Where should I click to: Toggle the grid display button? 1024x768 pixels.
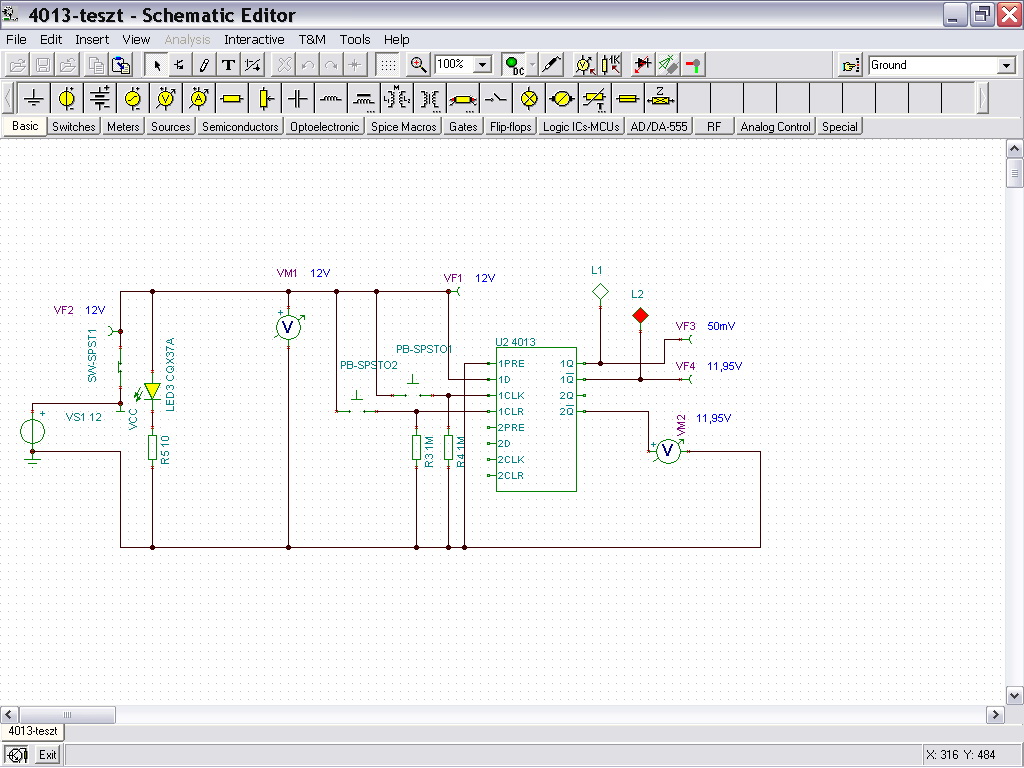click(387, 65)
